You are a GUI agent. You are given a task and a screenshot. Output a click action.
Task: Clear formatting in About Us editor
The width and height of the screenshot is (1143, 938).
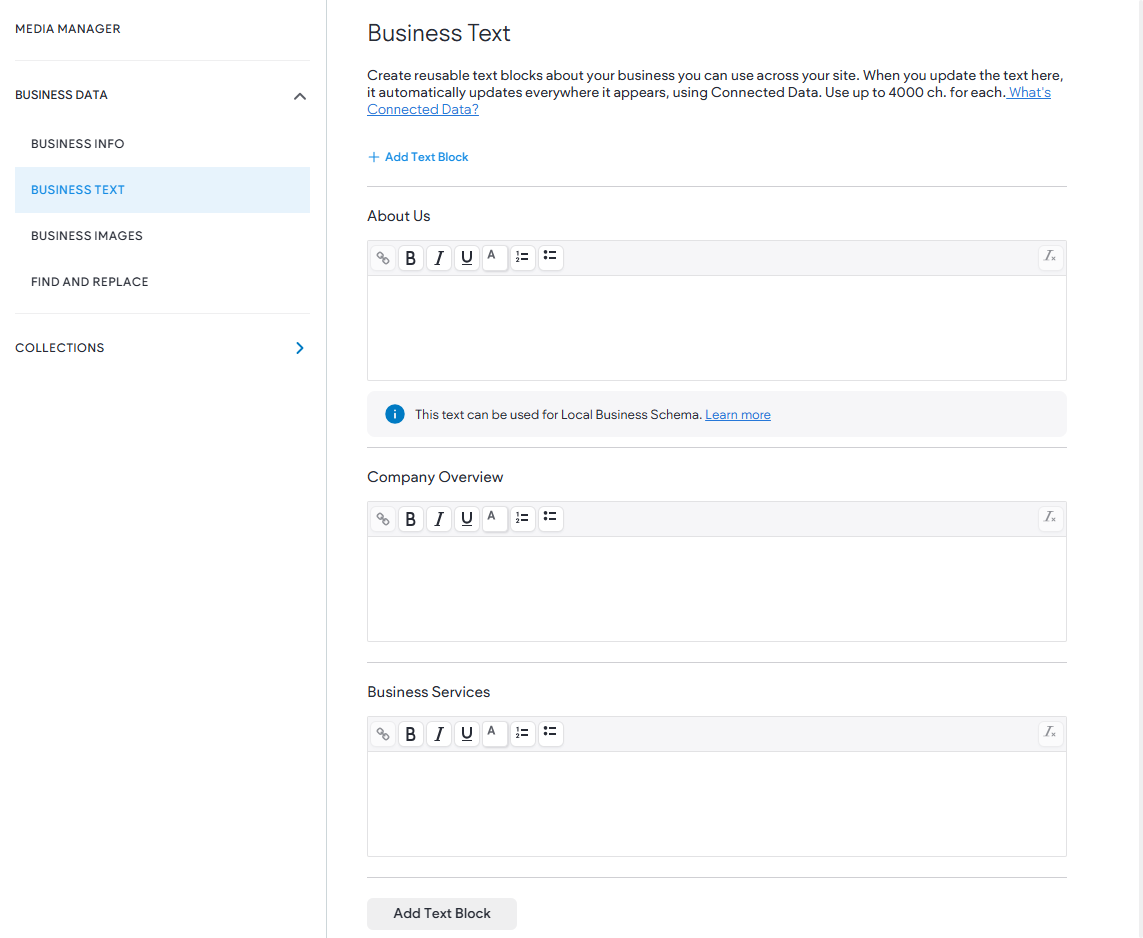click(x=1050, y=257)
